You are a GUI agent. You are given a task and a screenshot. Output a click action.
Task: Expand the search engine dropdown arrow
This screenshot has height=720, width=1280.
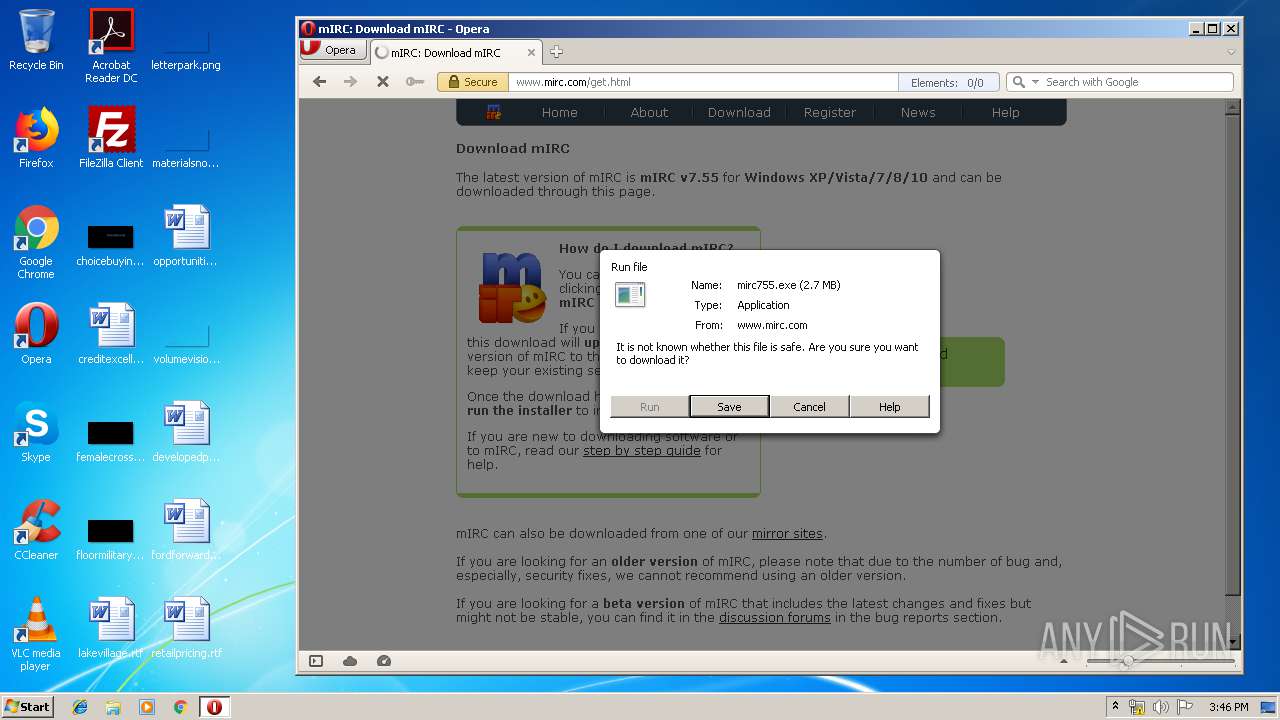point(1035,82)
